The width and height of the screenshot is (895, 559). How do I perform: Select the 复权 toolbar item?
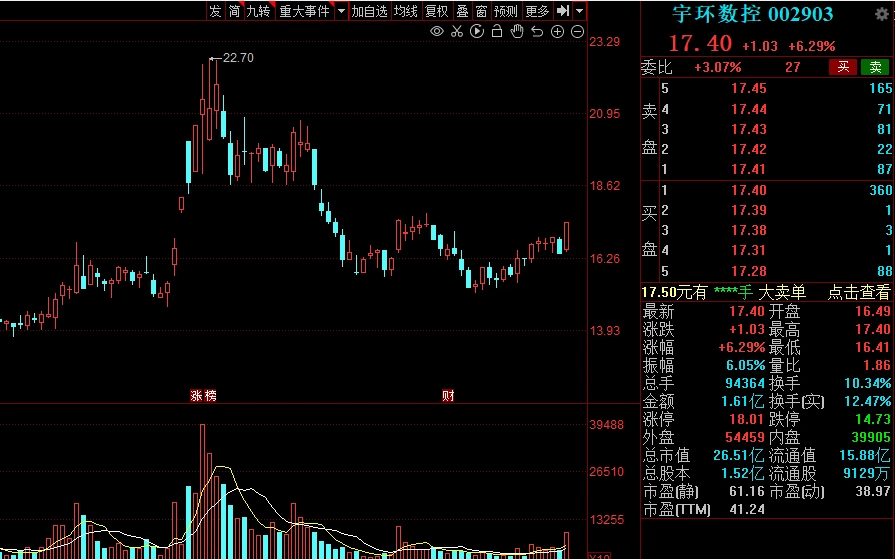pos(437,11)
